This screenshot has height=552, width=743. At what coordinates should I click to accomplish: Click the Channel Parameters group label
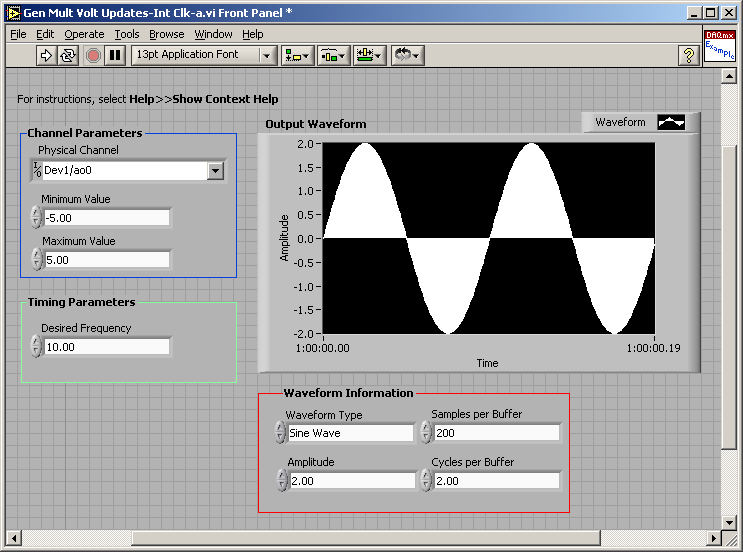[85, 133]
